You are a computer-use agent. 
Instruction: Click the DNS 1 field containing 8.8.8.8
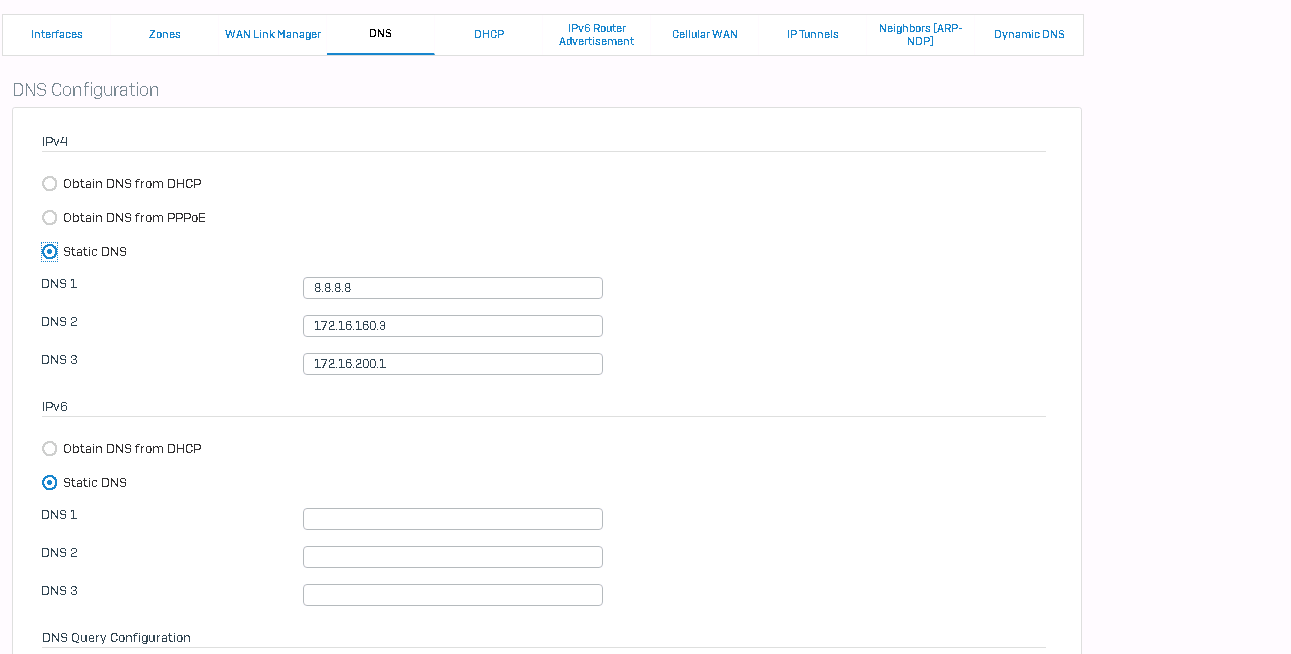point(452,288)
